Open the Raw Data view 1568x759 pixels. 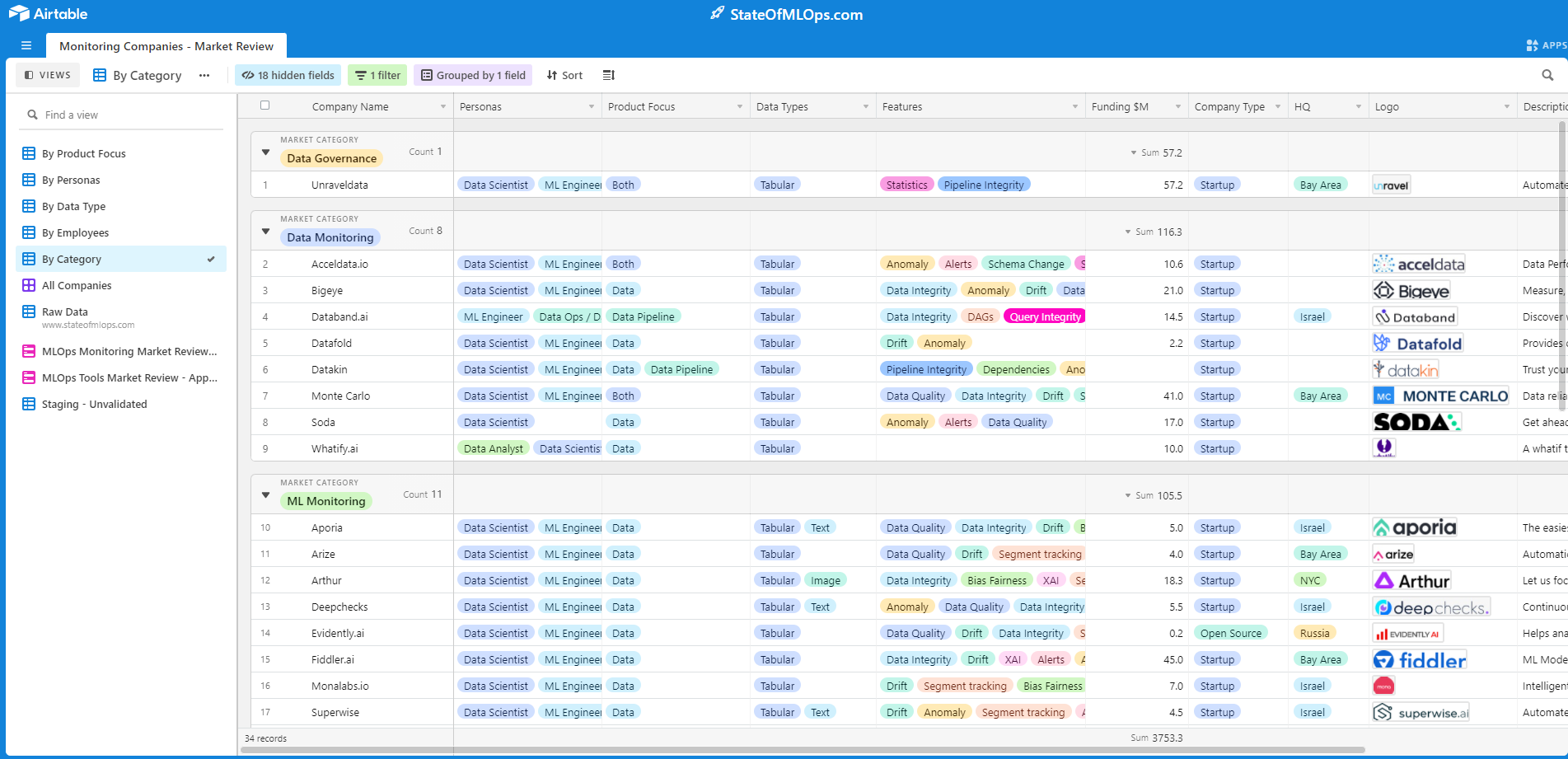click(x=121, y=316)
